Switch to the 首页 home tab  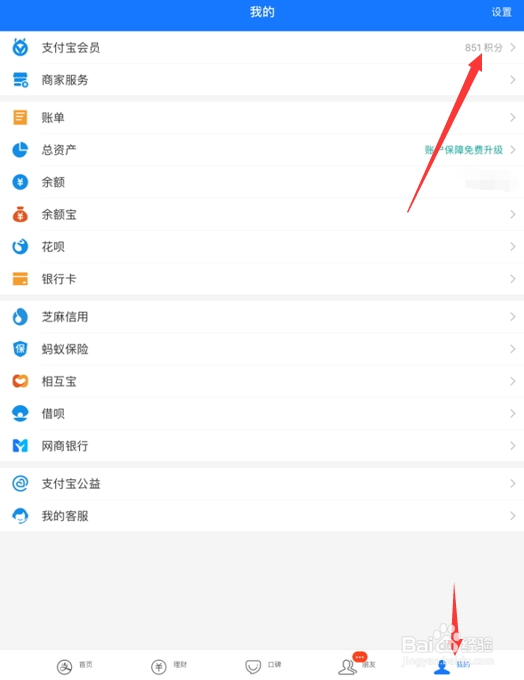[x=75, y=666]
